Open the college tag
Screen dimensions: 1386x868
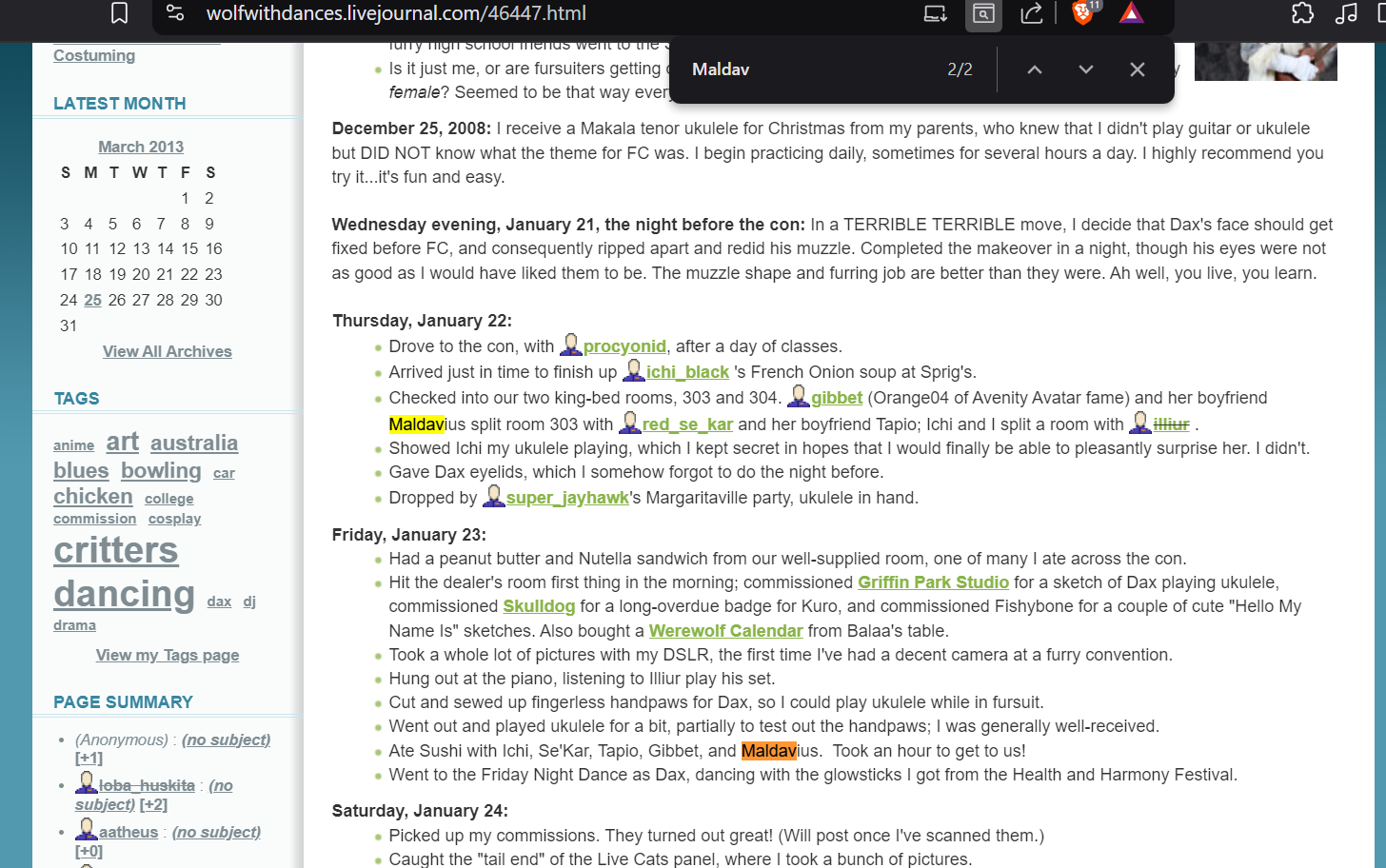click(169, 499)
